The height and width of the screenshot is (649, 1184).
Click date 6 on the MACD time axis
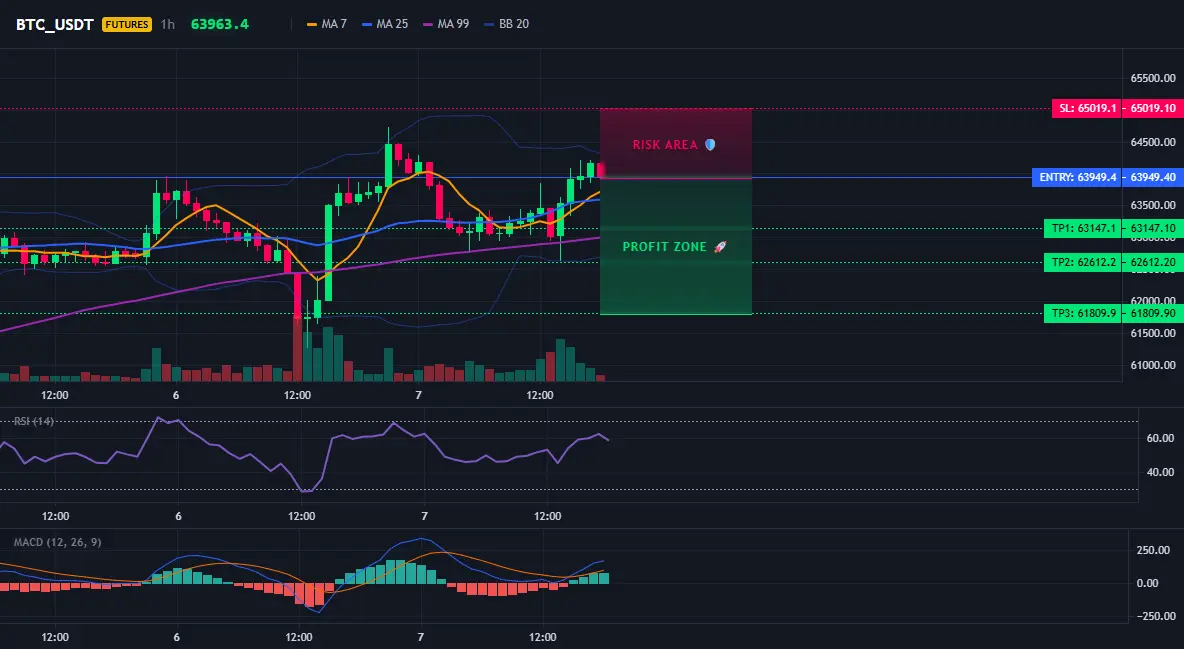(x=177, y=637)
